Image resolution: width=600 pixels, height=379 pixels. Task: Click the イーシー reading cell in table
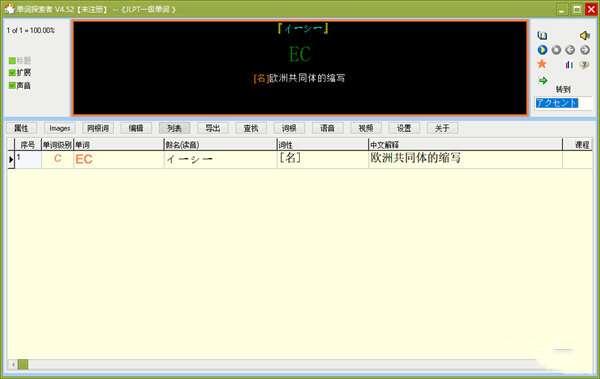coord(220,159)
